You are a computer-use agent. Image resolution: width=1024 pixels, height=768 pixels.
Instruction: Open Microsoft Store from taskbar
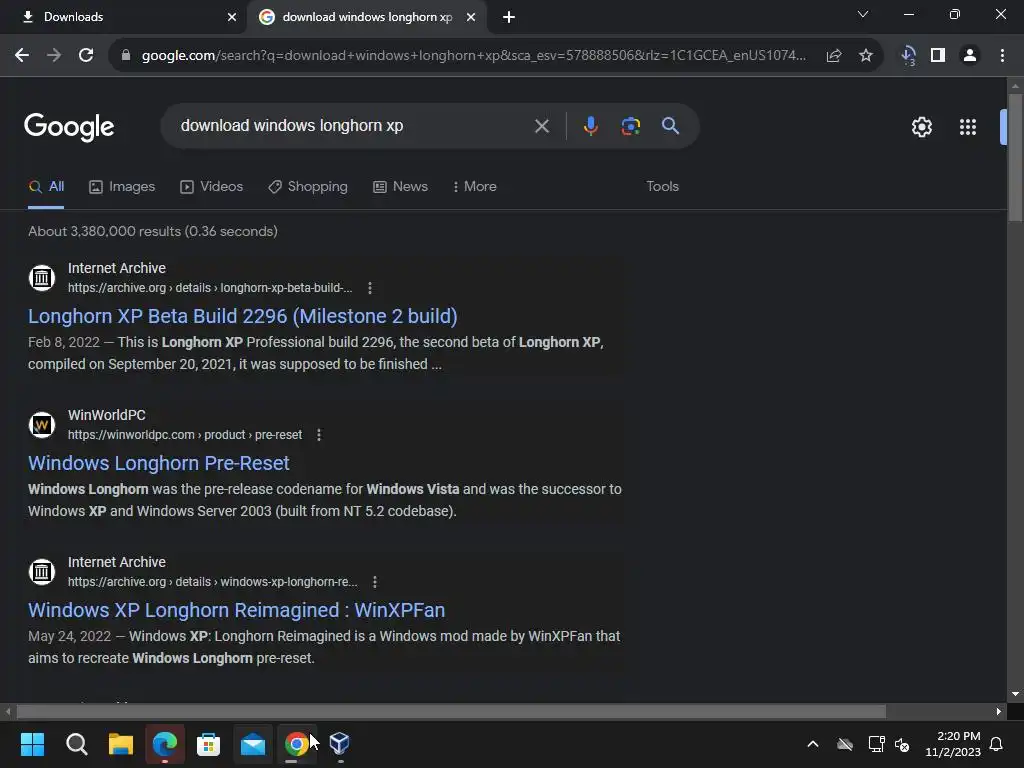[x=208, y=744]
